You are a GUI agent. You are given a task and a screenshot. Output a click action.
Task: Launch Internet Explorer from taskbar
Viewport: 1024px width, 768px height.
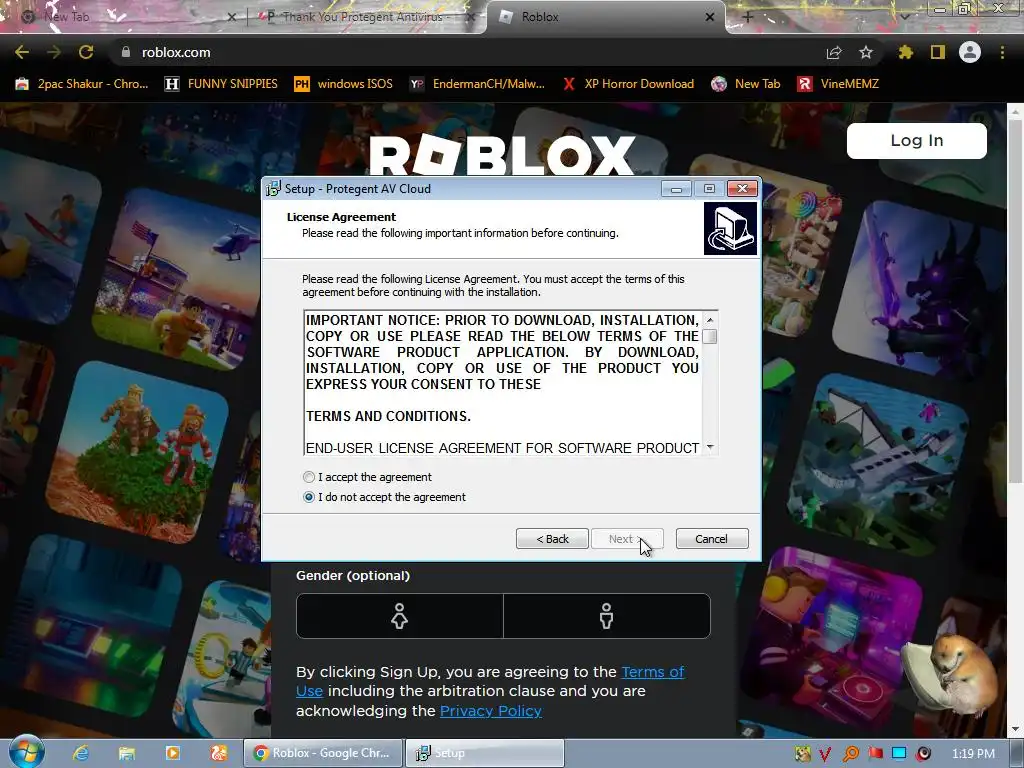[x=80, y=753]
